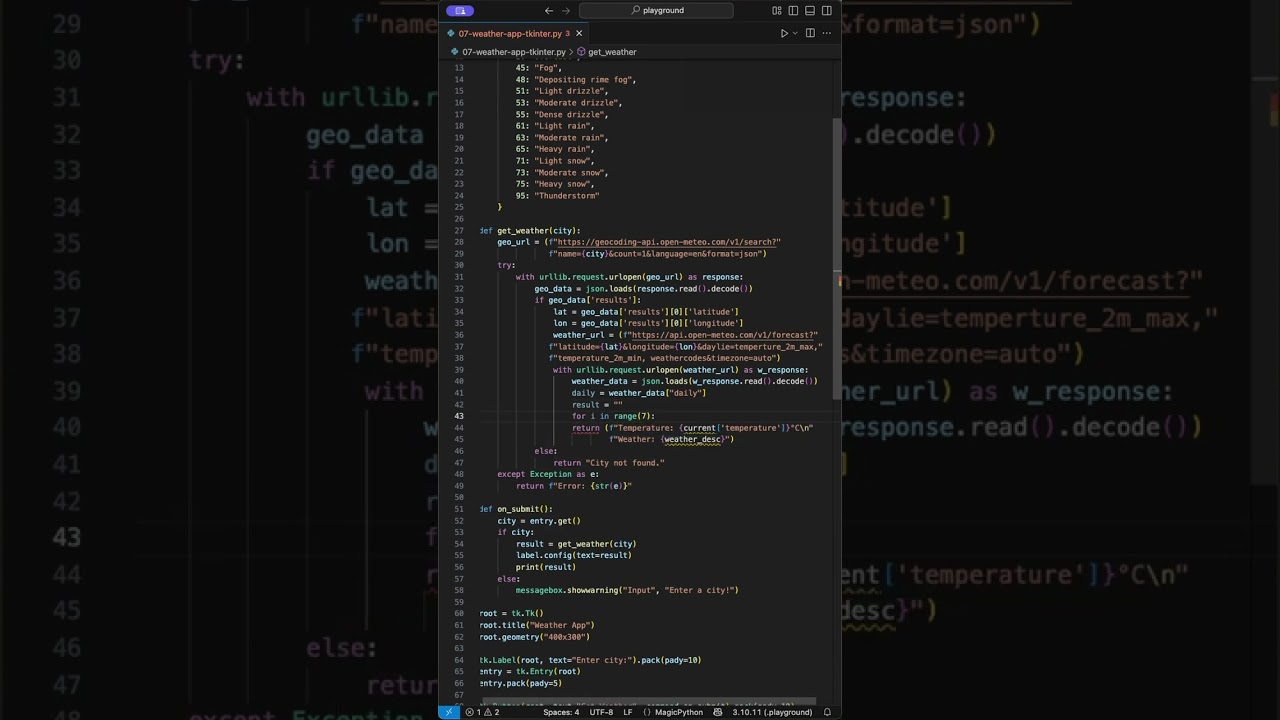Toggle the secondary sidebar

pyautogui.click(x=827, y=11)
